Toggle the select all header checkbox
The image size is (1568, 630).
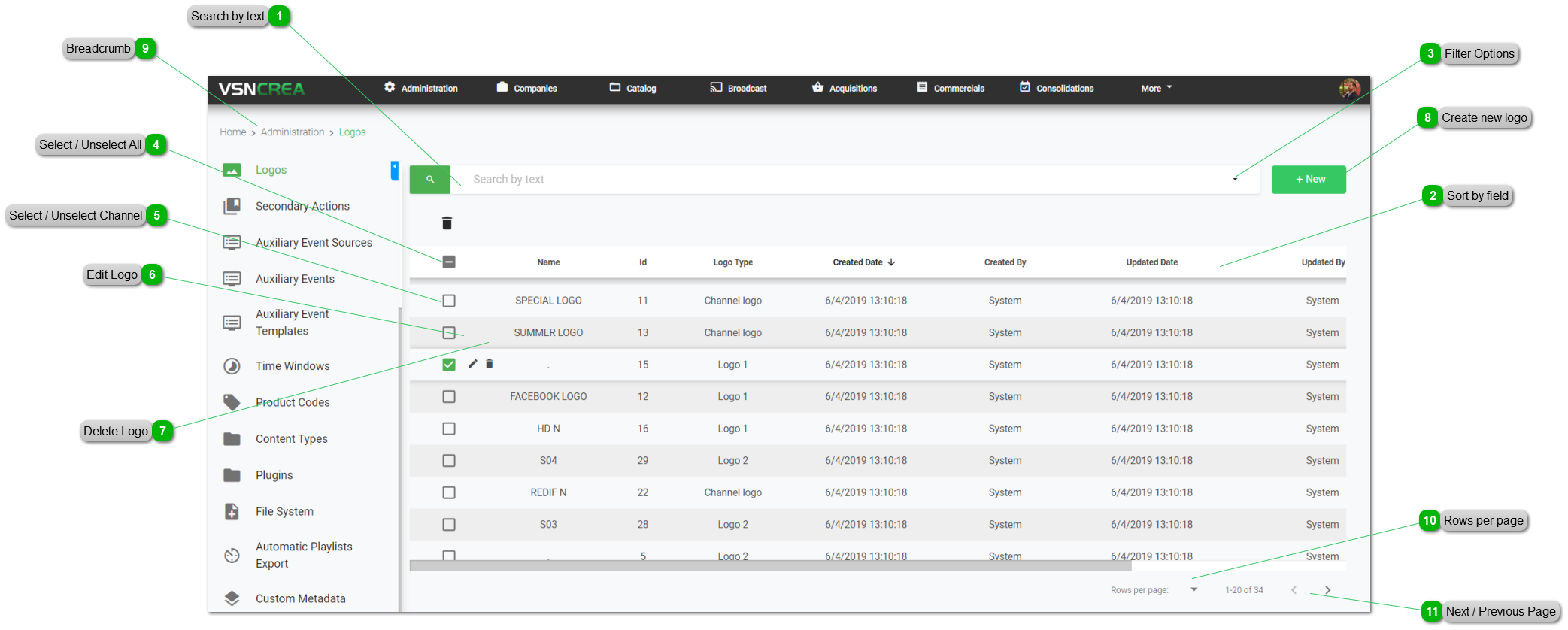point(449,262)
